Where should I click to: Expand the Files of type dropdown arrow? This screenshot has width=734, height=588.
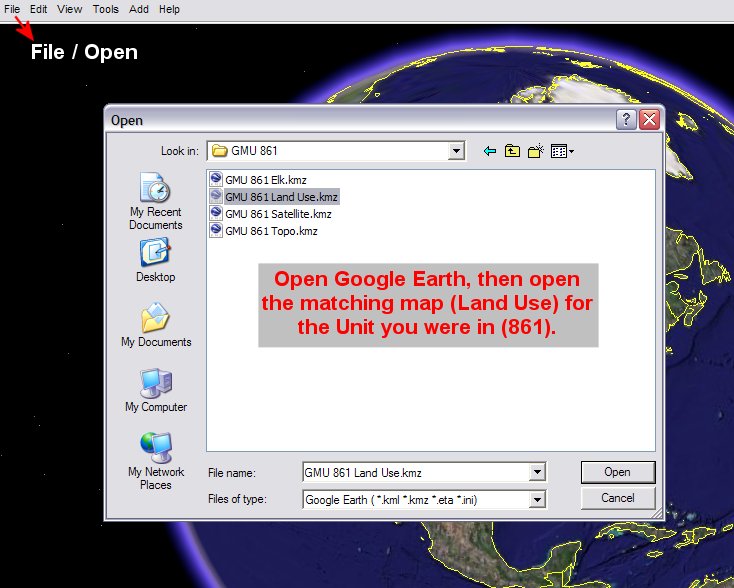pyautogui.click(x=537, y=500)
